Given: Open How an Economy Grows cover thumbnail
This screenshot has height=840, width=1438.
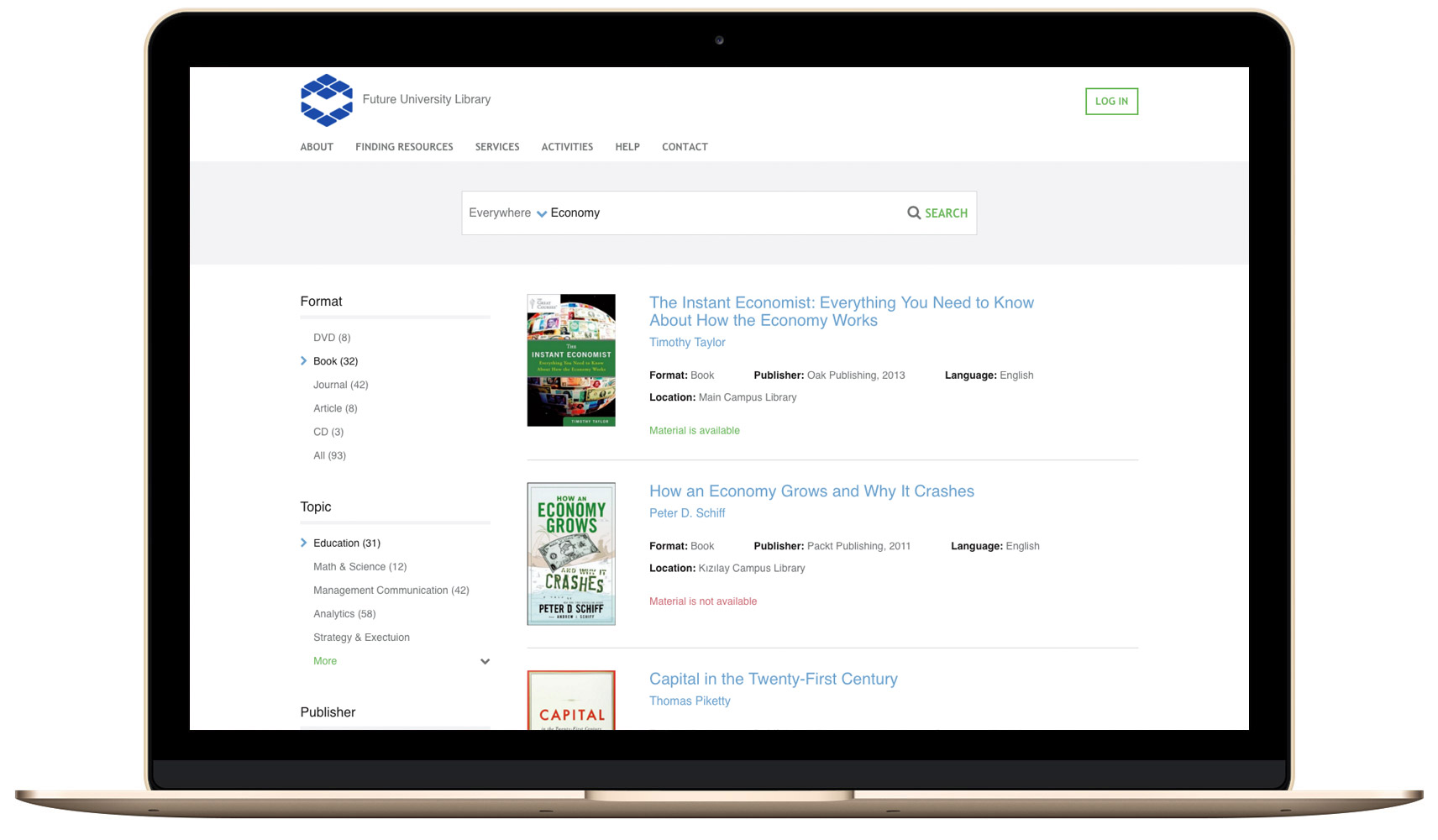Looking at the screenshot, I should (x=571, y=554).
